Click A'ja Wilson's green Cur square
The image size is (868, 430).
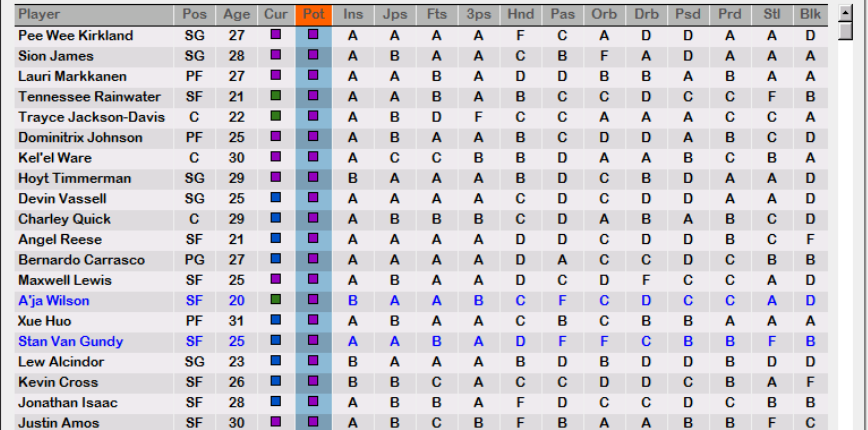(x=275, y=300)
